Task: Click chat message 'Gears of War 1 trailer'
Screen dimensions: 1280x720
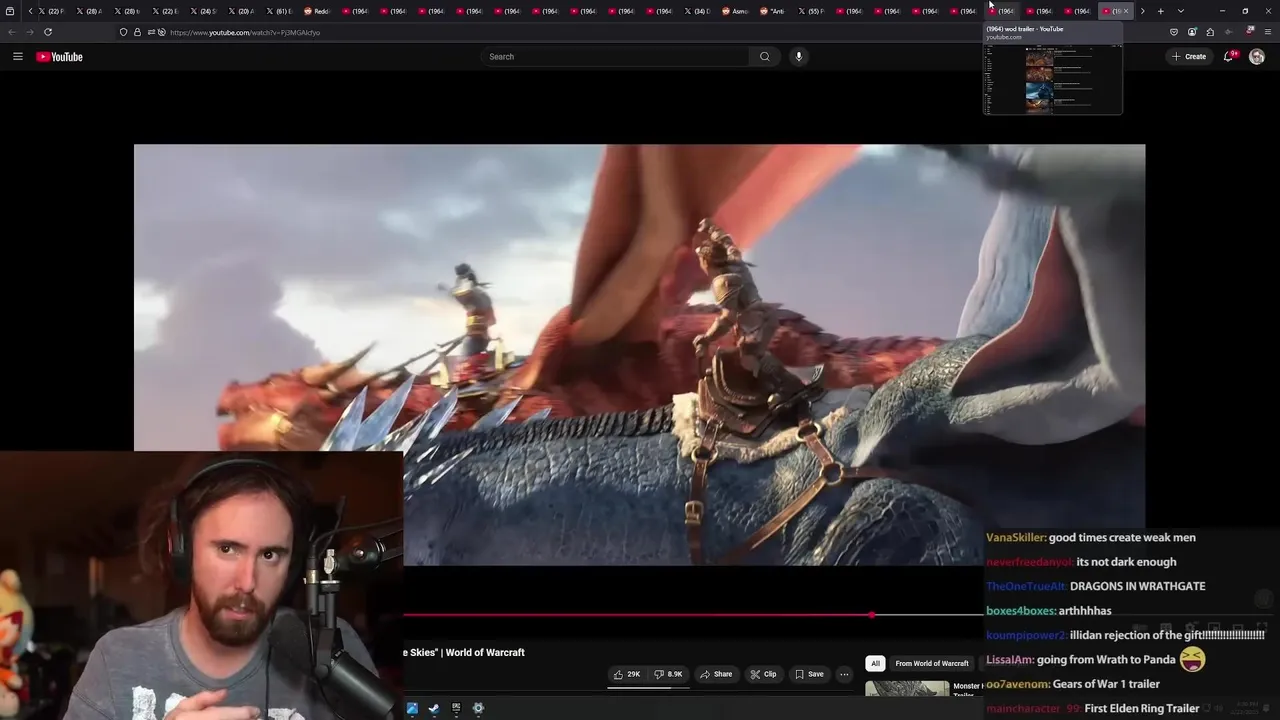Action: 1105,684
